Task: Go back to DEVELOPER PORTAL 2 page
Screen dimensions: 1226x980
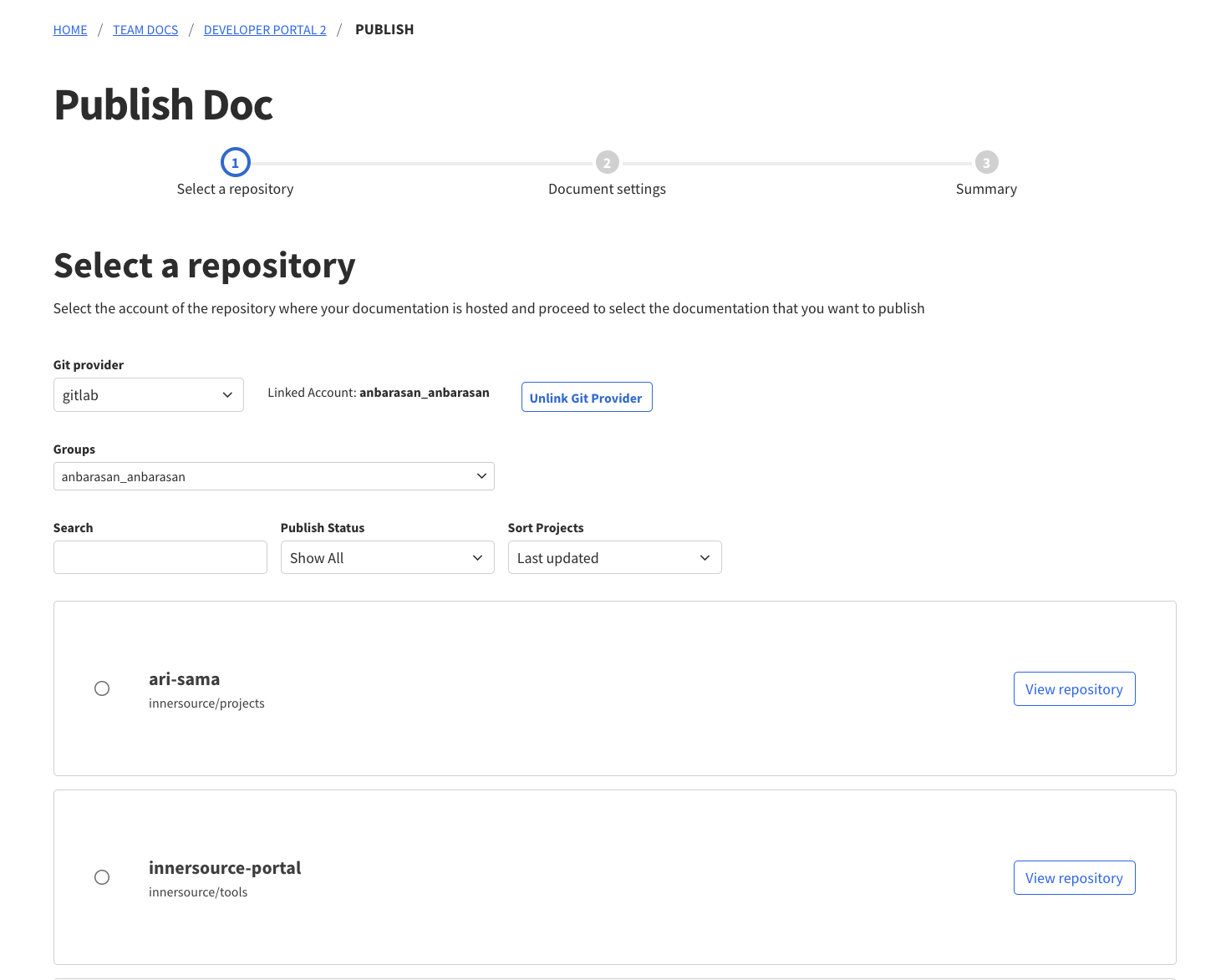Action: [265, 29]
